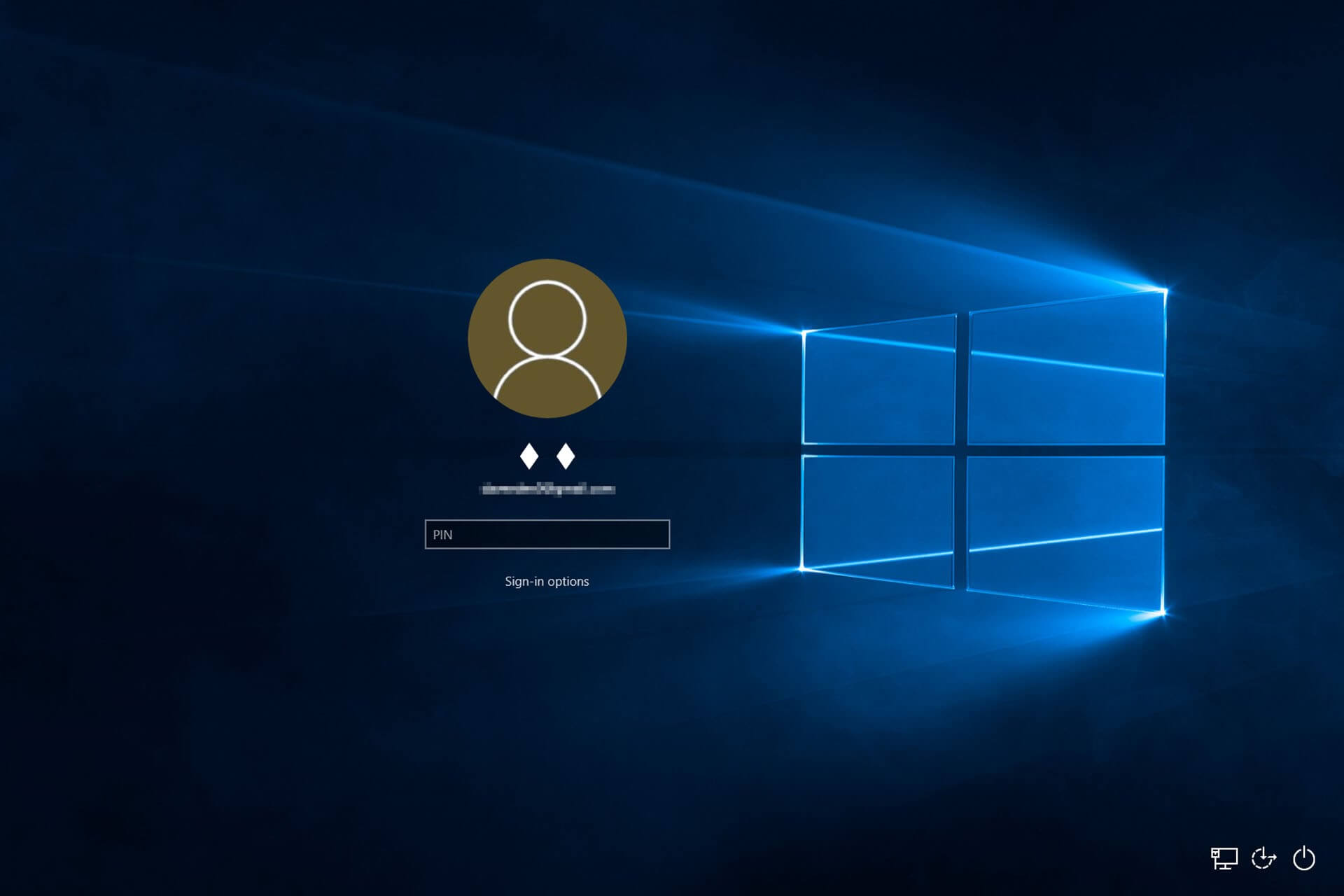This screenshot has height=896, width=1344.
Task: Open the network connection icon
Action: (x=1224, y=857)
